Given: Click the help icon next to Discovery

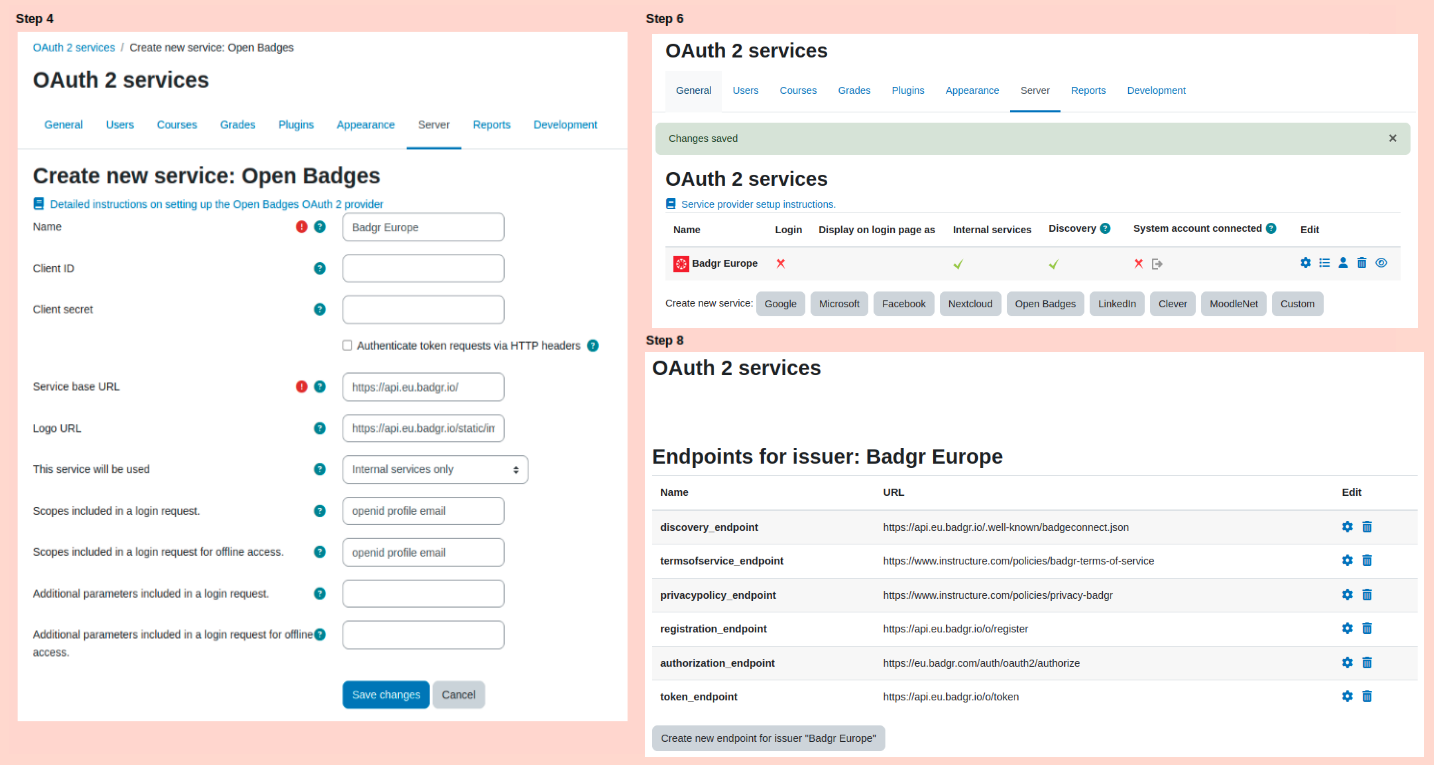Looking at the screenshot, I should [x=1105, y=228].
